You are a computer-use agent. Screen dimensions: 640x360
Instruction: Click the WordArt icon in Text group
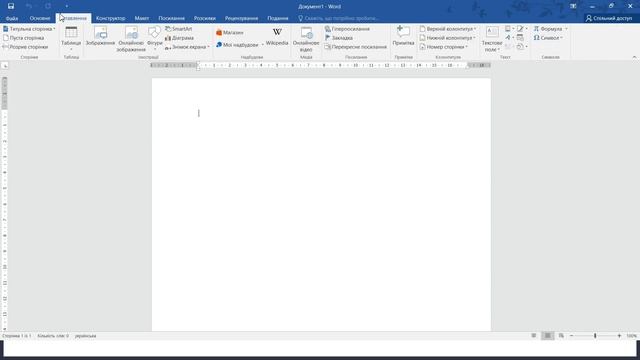(509, 38)
